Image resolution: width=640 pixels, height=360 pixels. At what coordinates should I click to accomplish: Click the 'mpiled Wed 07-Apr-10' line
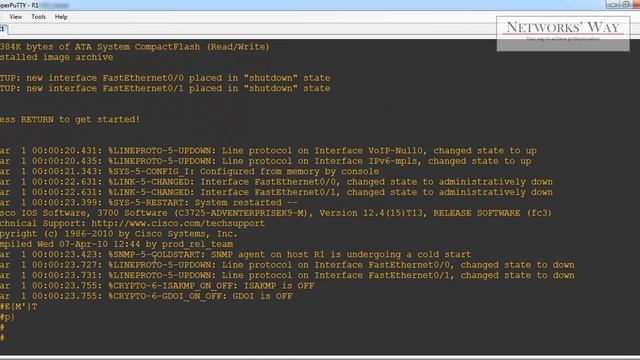click(x=116, y=244)
